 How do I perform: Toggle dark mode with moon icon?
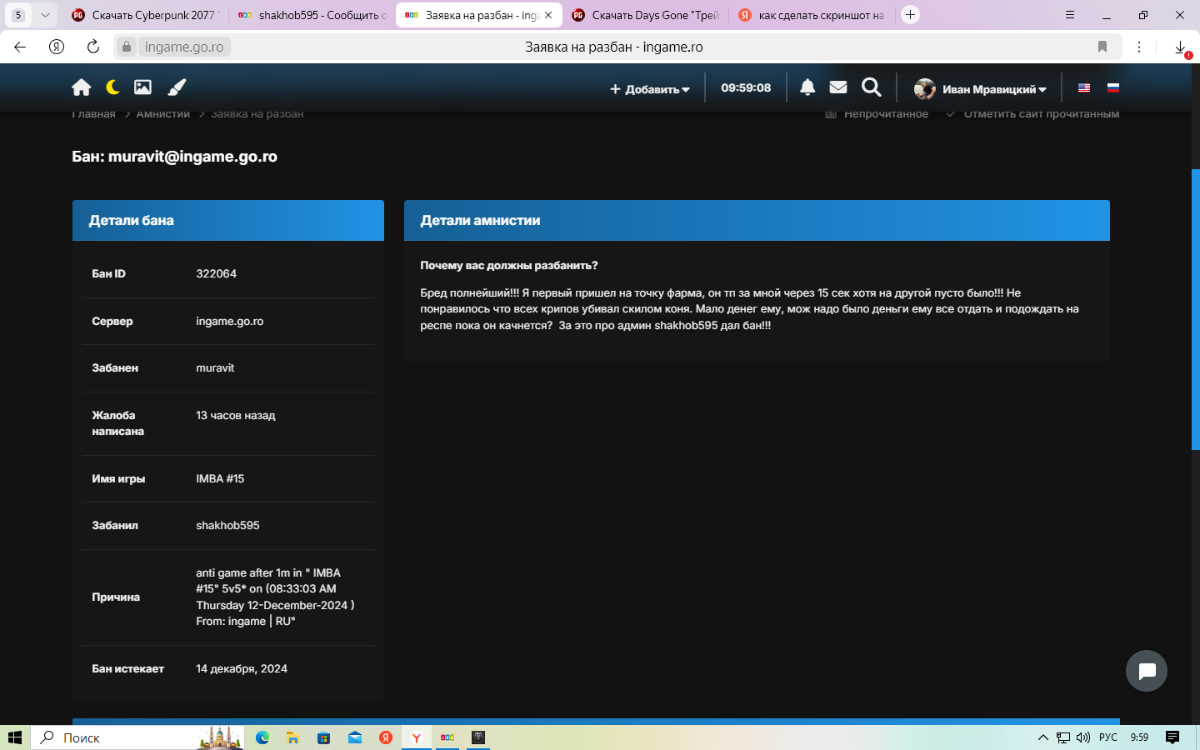(113, 88)
